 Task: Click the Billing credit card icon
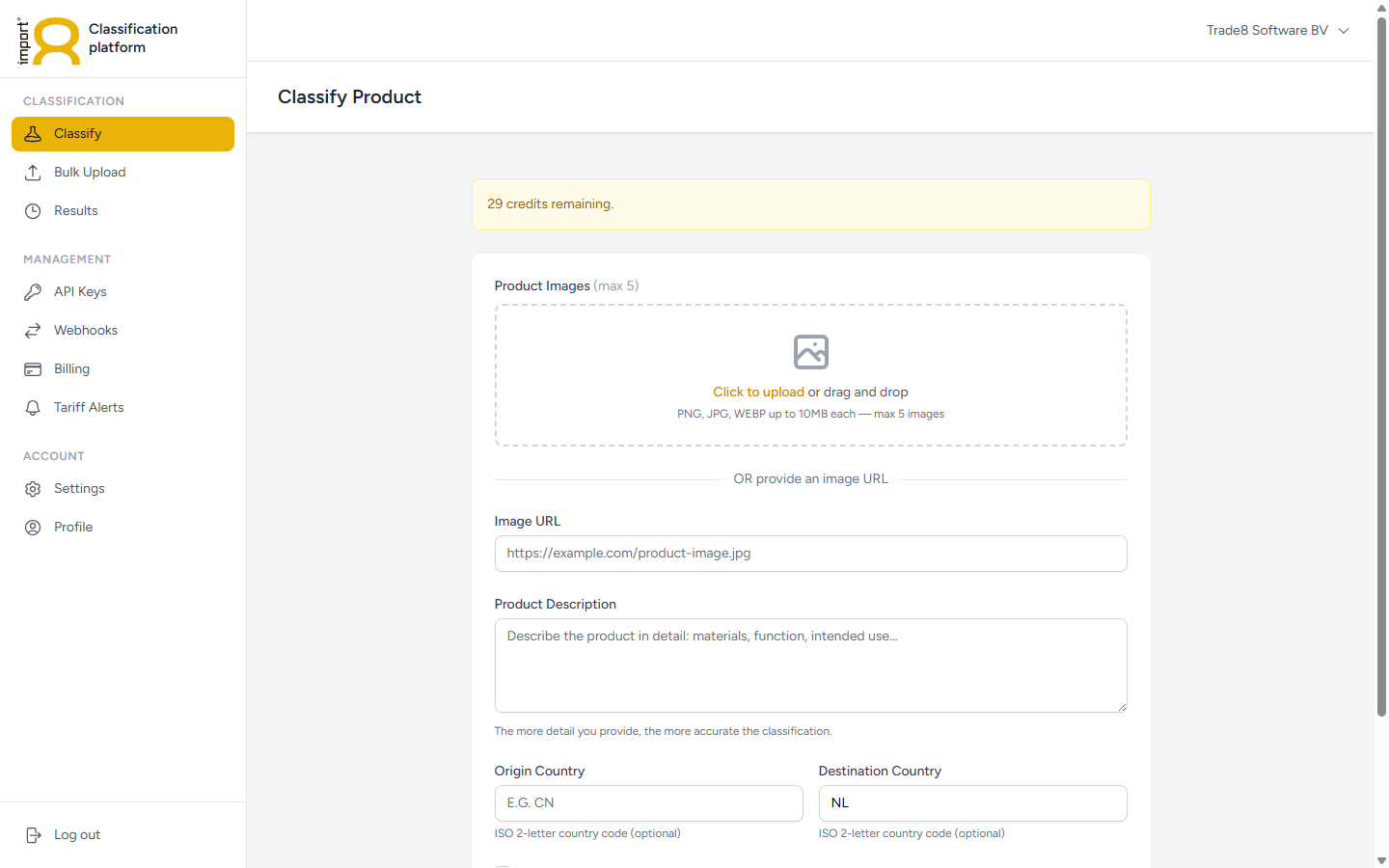(32, 368)
